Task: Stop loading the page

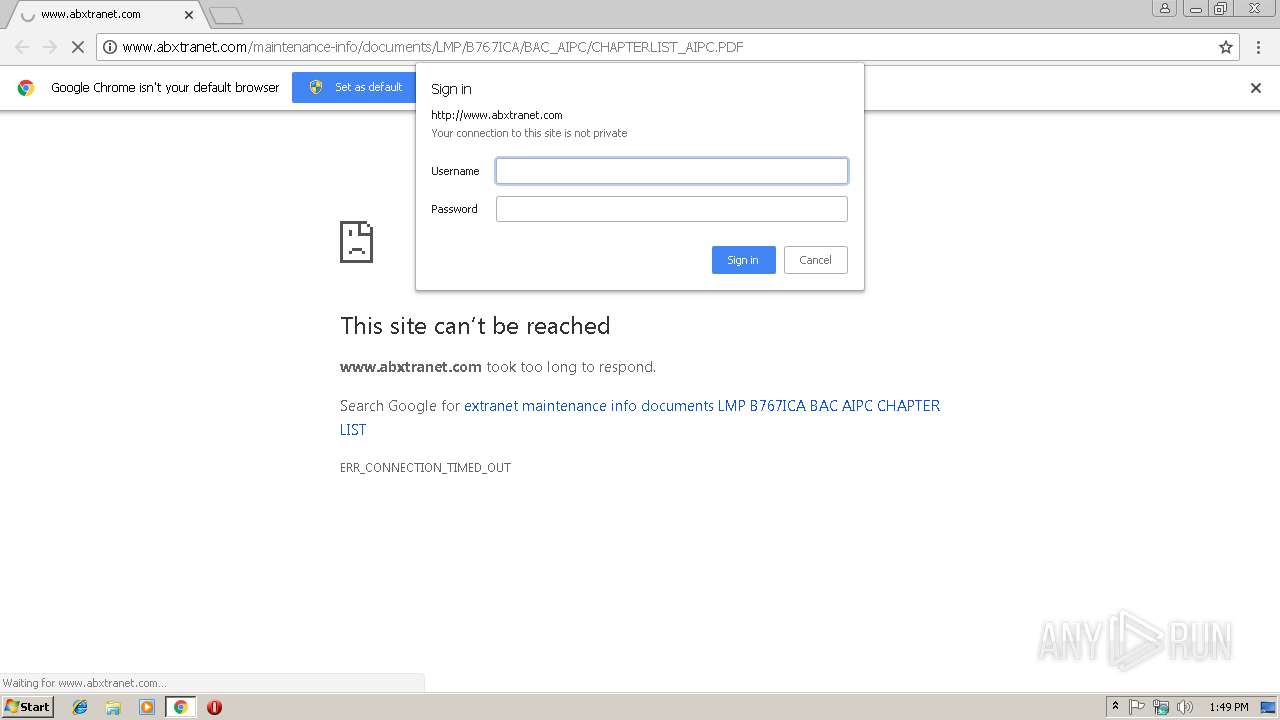Action: point(77,47)
